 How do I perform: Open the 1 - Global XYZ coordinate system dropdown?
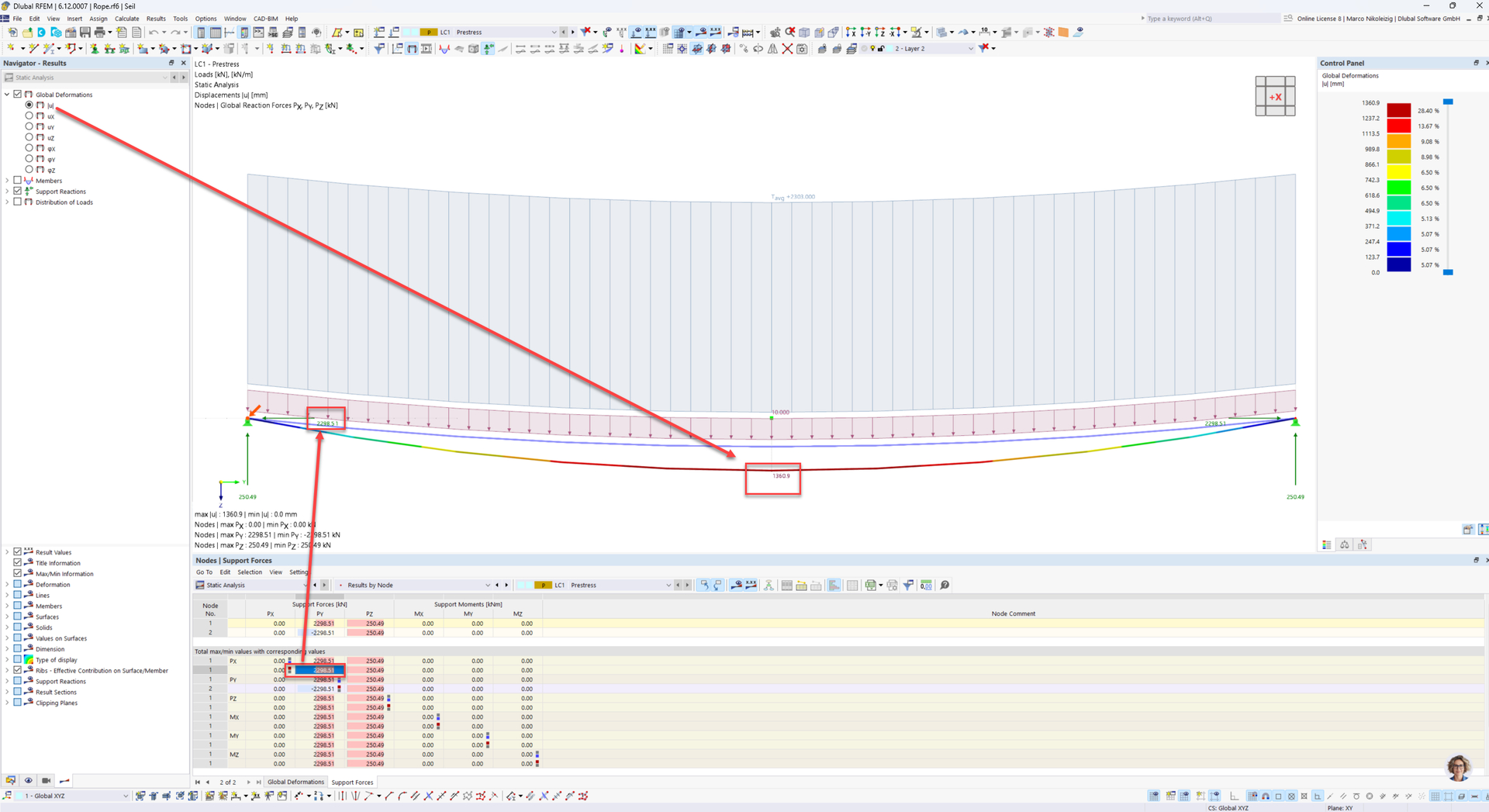click(x=125, y=796)
